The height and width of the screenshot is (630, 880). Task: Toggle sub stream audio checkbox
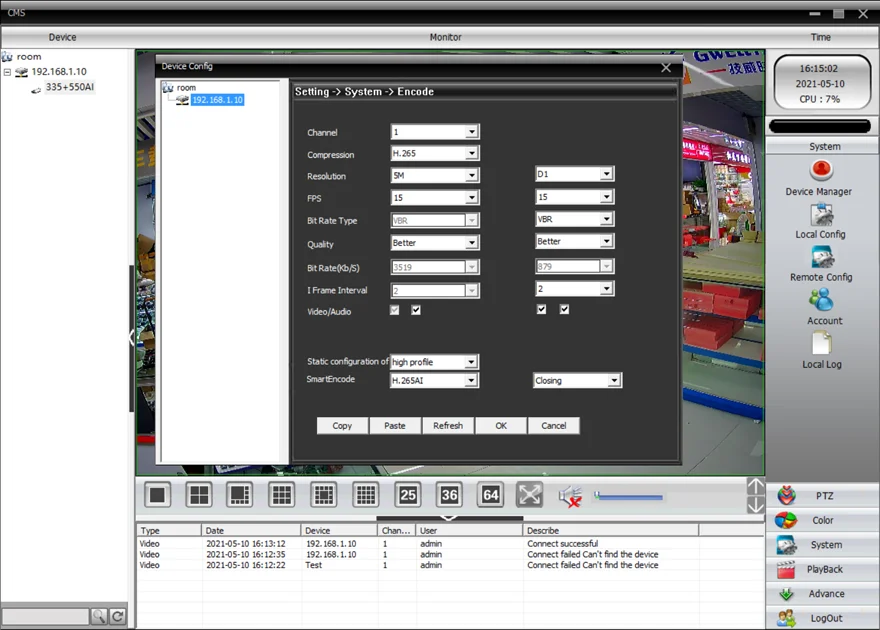(564, 310)
